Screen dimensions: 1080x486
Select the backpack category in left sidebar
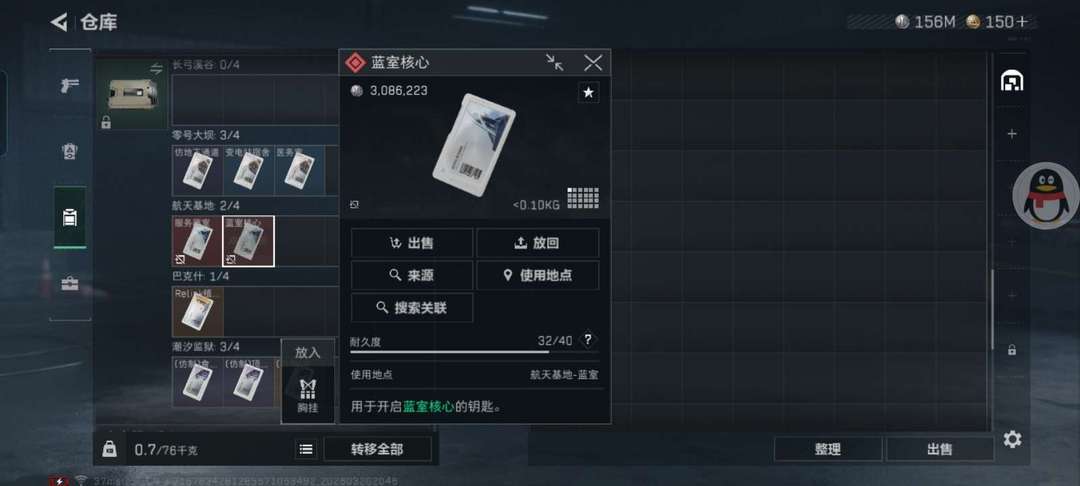pos(70,218)
